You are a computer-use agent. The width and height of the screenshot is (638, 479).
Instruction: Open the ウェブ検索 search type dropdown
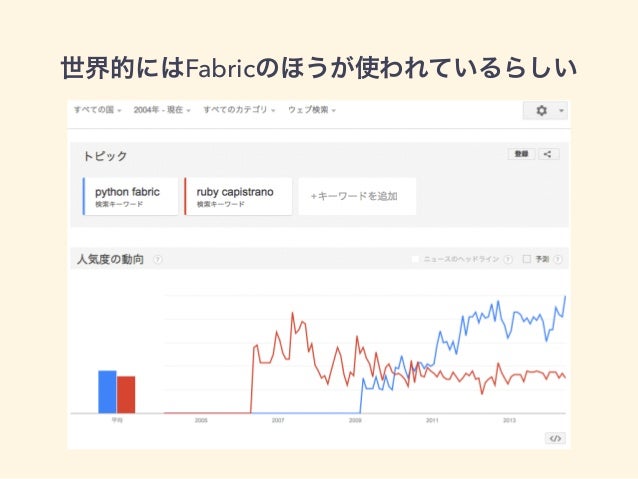[x=312, y=110]
